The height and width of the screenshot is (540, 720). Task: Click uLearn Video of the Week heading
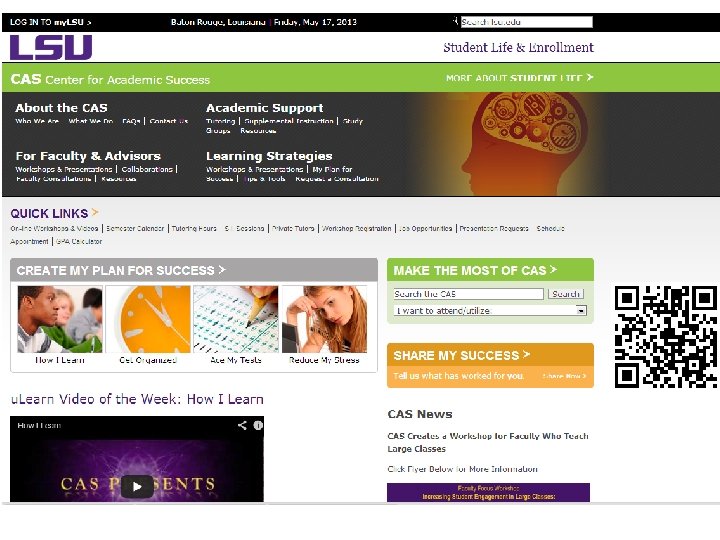coord(137,399)
